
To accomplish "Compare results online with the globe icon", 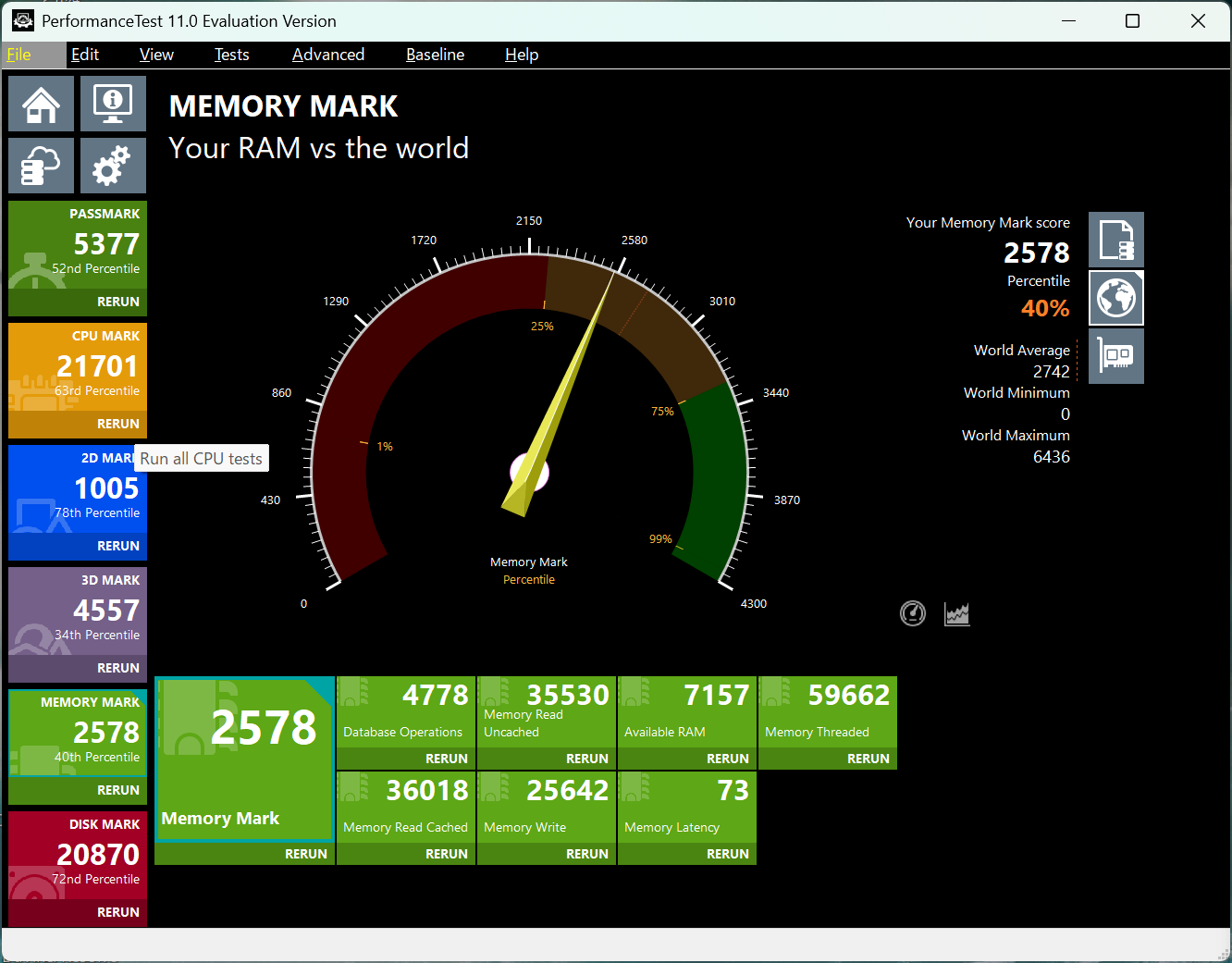I will [x=1116, y=298].
